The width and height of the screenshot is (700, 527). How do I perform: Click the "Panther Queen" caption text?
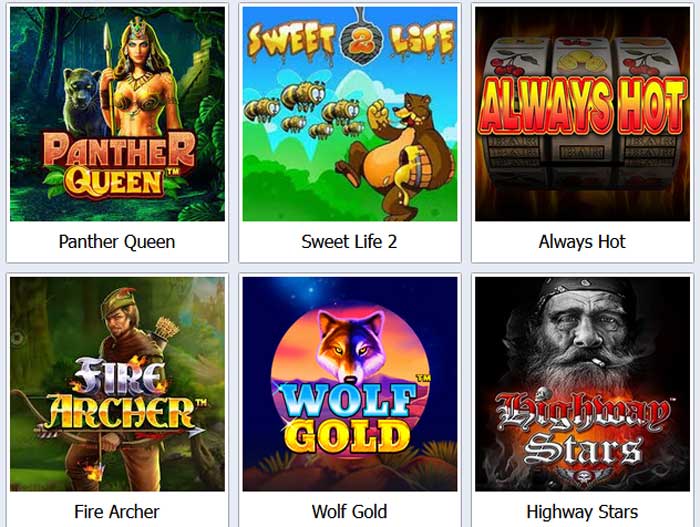pyautogui.click(x=117, y=242)
